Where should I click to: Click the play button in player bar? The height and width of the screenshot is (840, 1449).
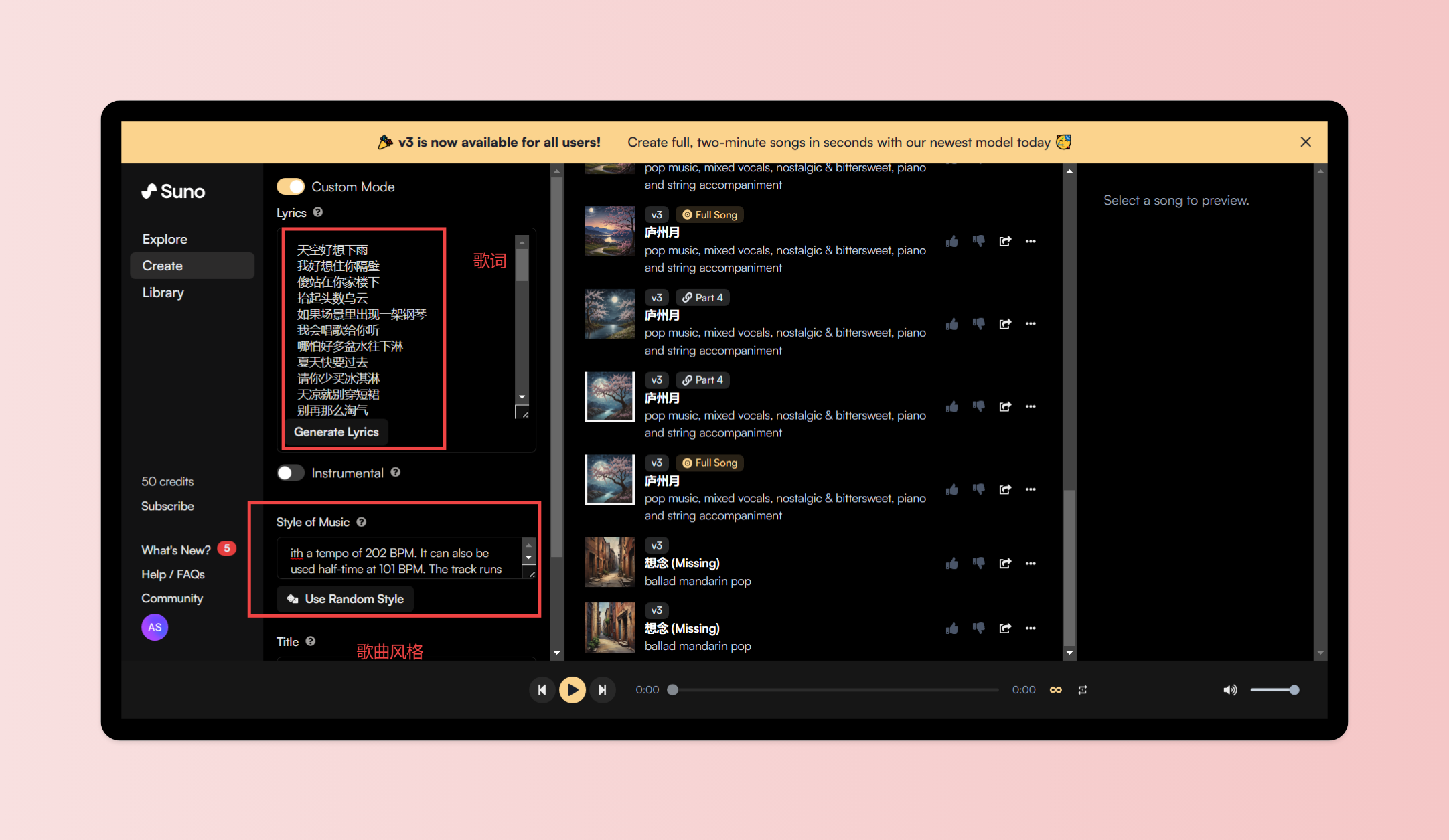point(572,689)
